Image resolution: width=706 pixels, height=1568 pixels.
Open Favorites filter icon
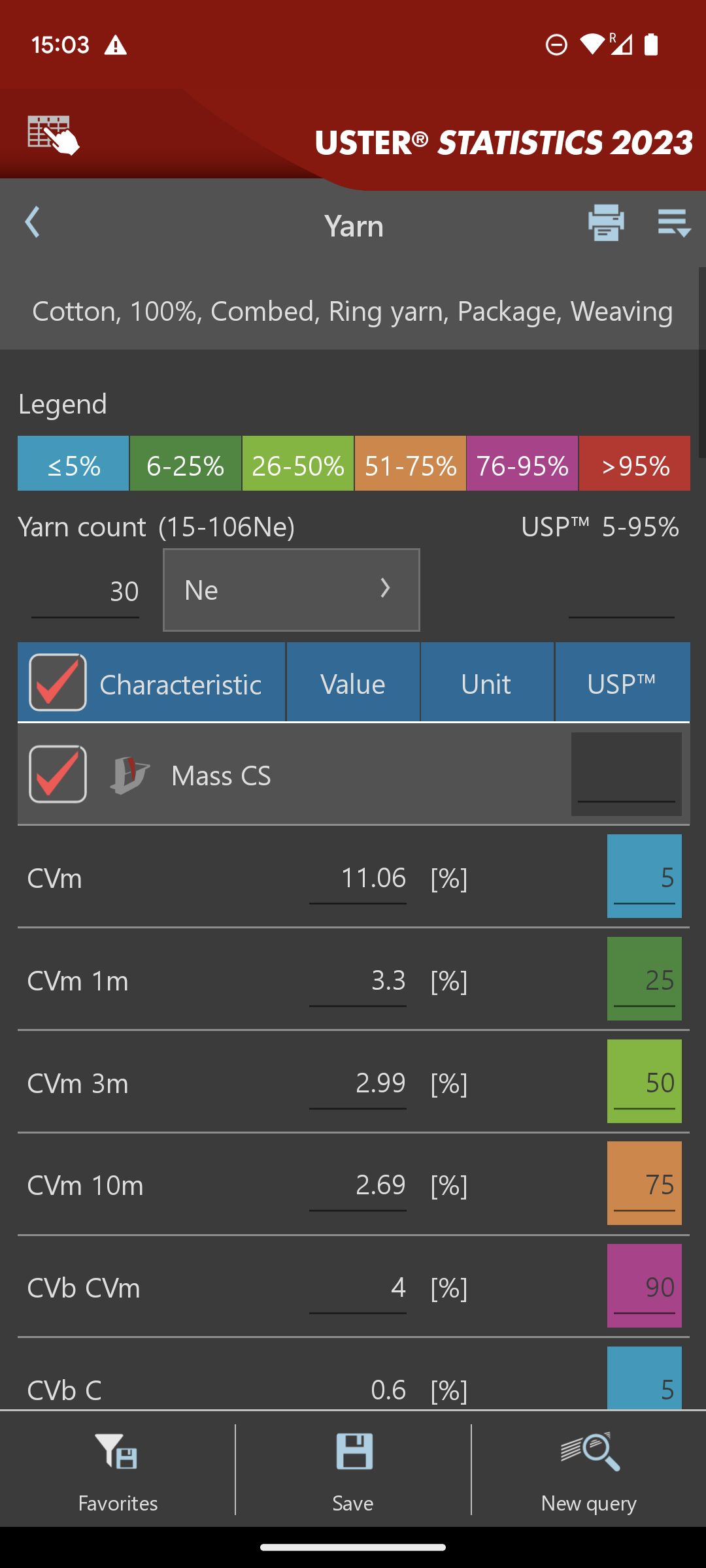(x=117, y=1452)
